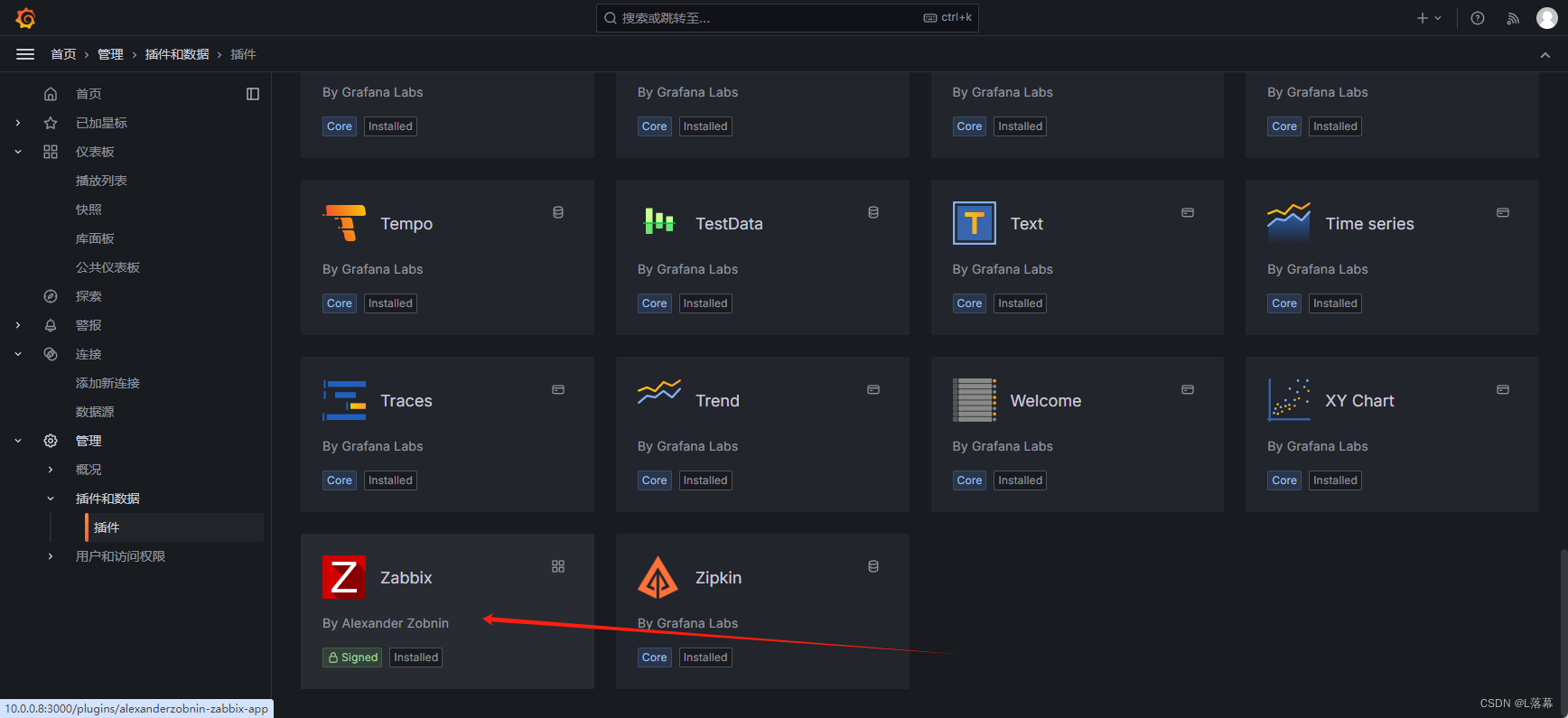Click the administration gear icon in sidebar
Image resolution: width=1568 pixels, height=718 pixels.
coord(51,441)
